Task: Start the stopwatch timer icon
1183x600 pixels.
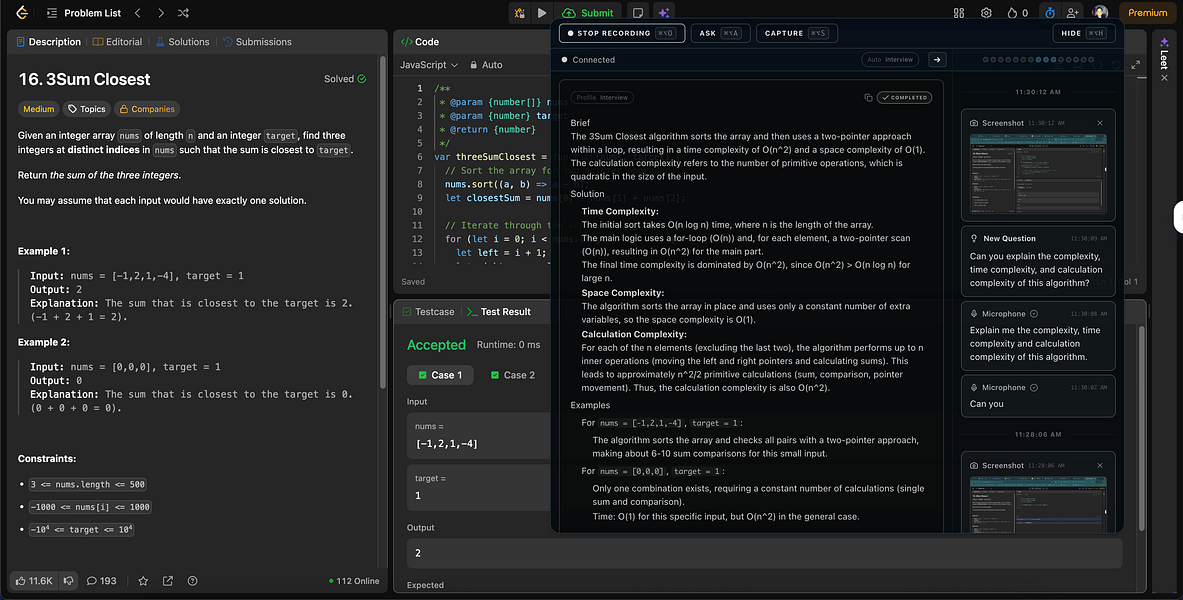Action: (1049, 13)
